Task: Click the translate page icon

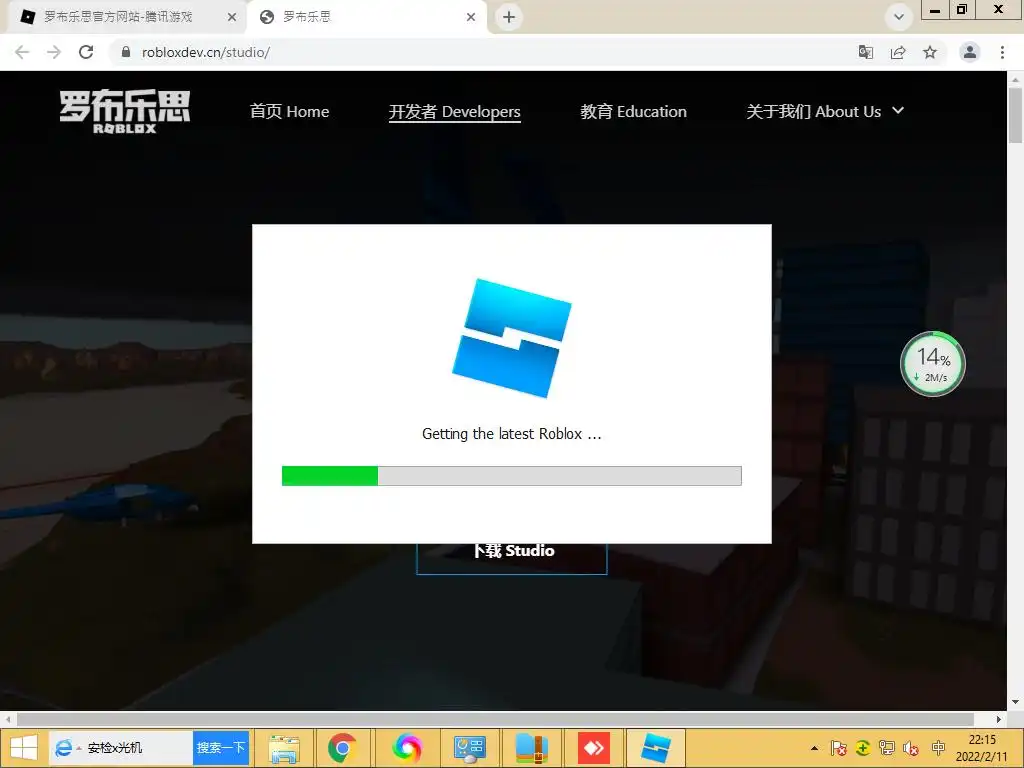Action: [866, 52]
